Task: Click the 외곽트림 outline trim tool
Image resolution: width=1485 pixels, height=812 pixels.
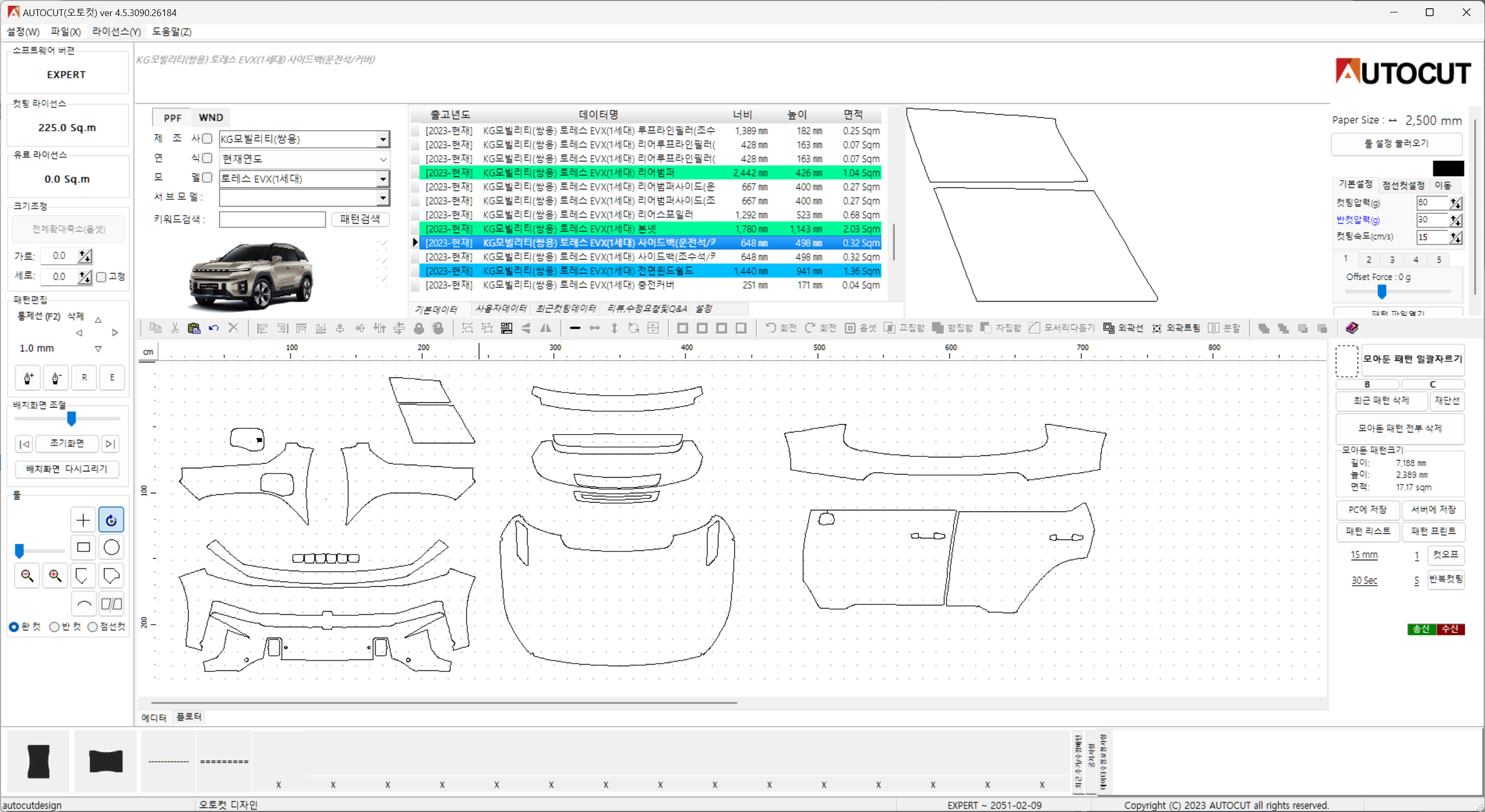Action: [1176, 328]
